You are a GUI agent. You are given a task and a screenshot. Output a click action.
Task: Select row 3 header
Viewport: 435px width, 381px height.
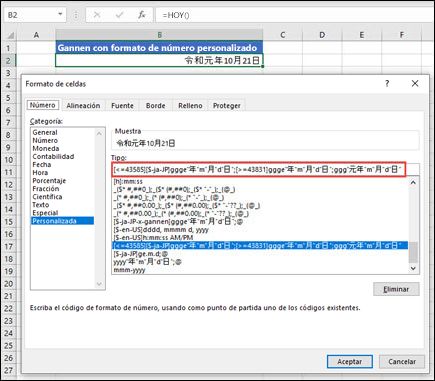9,73
